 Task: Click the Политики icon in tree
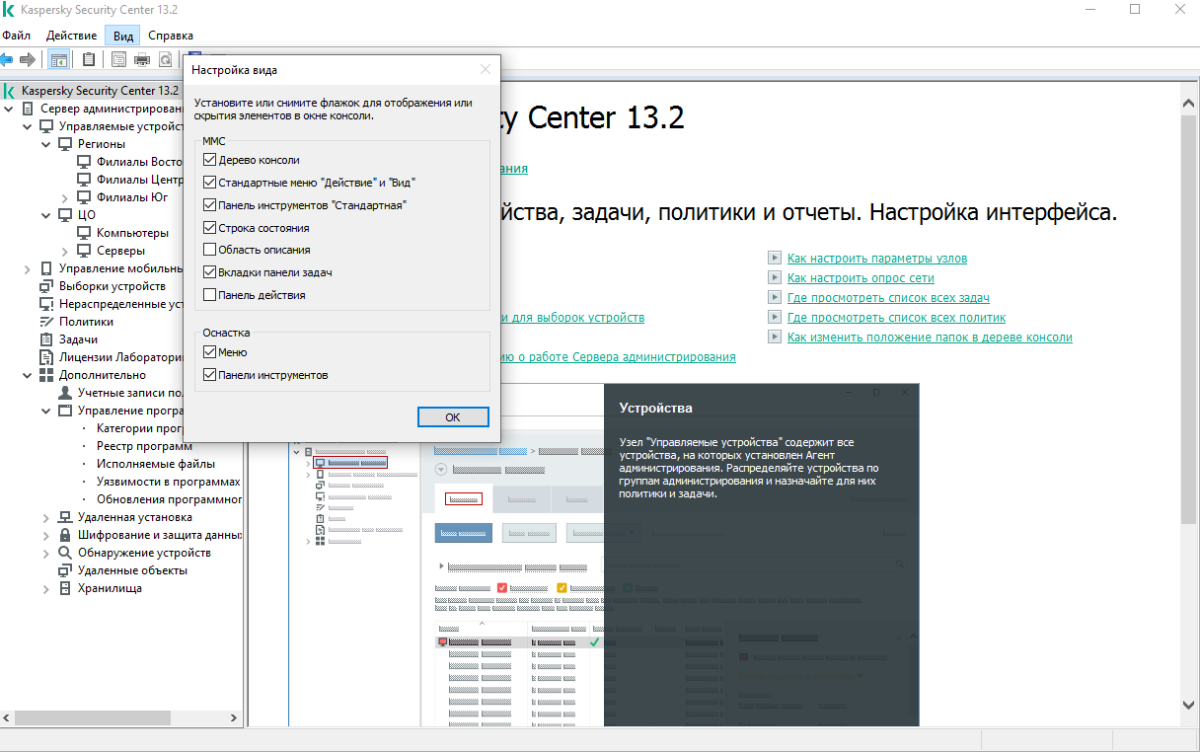click(x=47, y=322)
